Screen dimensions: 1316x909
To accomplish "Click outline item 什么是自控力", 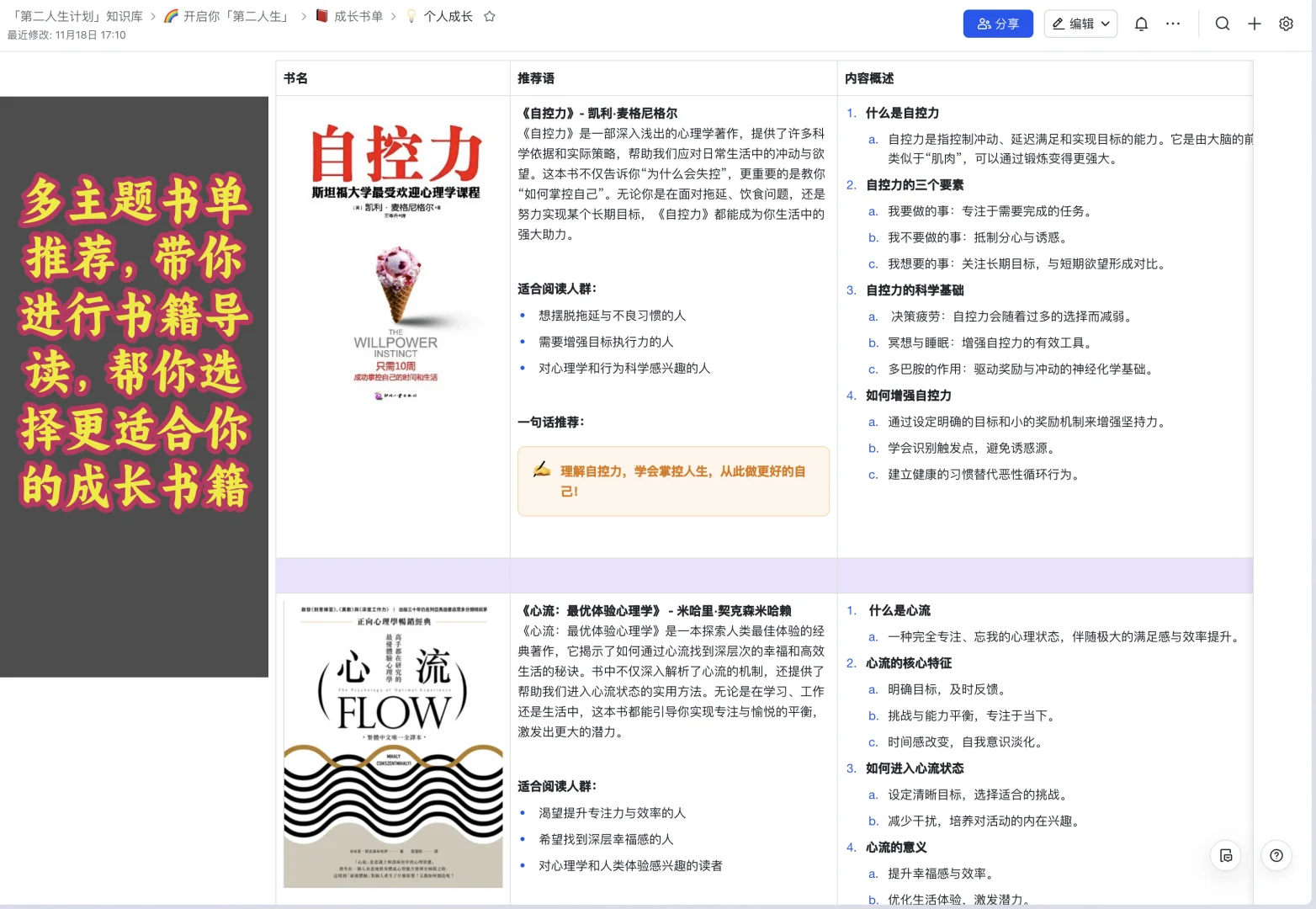I will click(x=902, y=113).
